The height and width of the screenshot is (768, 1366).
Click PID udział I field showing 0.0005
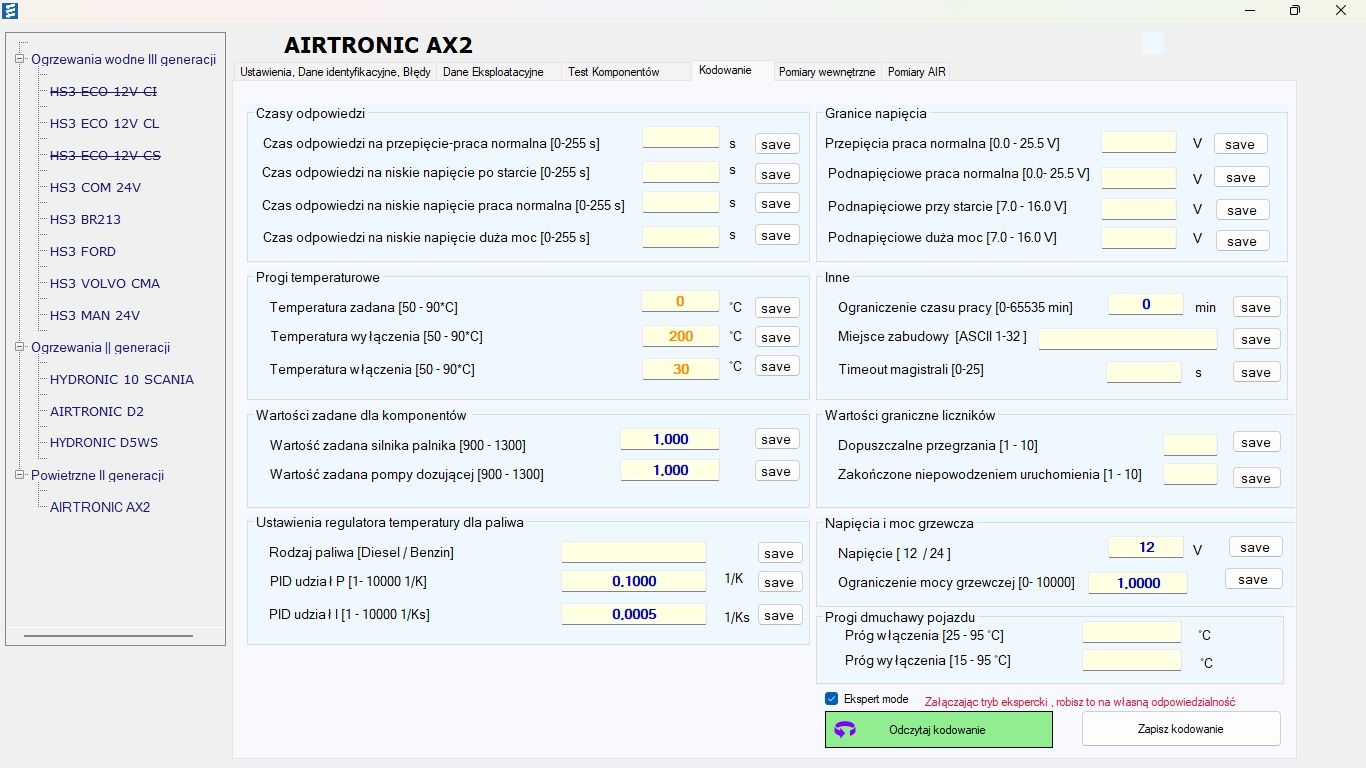tap(634, 614)
